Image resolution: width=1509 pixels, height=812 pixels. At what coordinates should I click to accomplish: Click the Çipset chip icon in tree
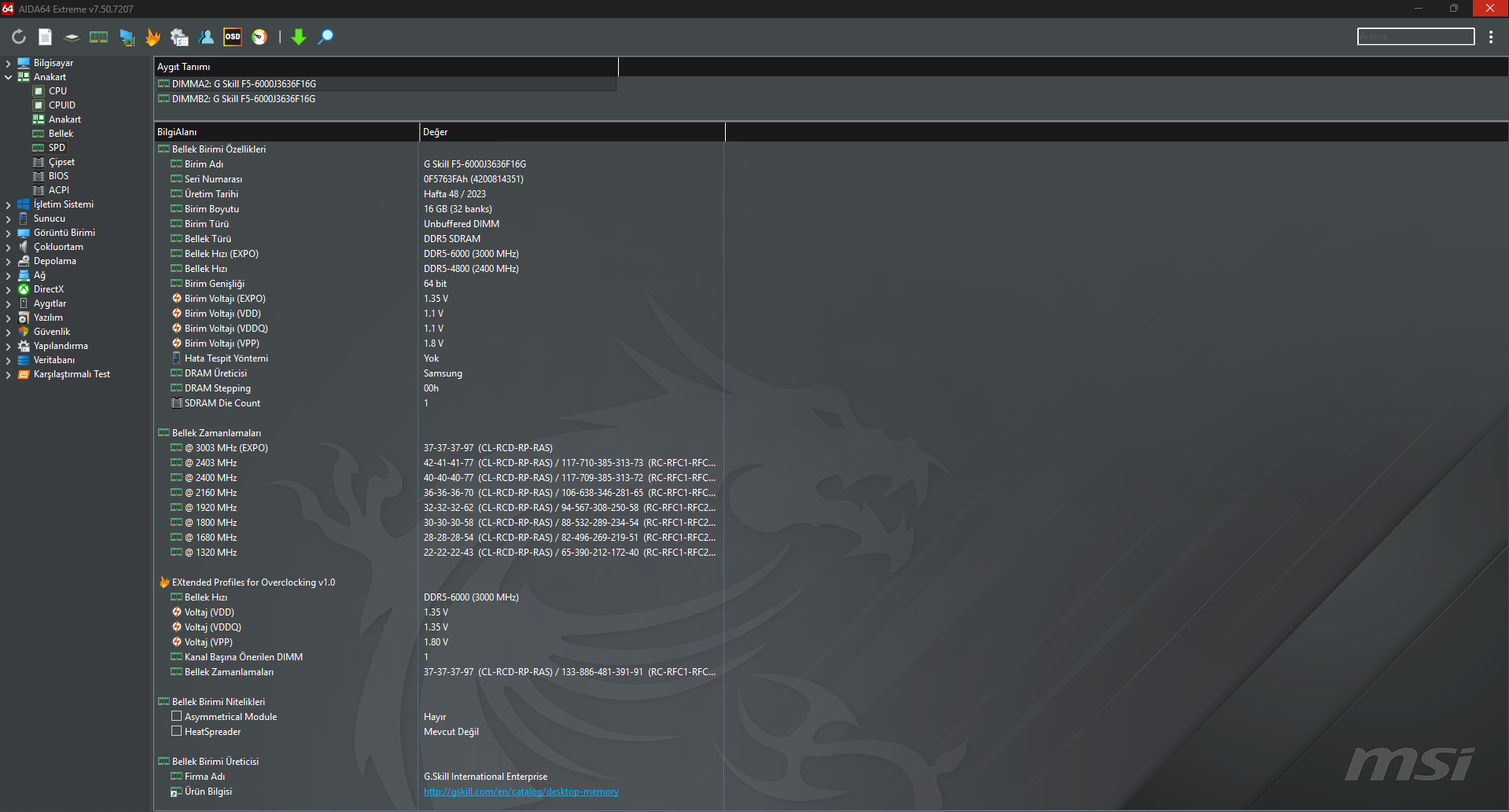(x=39, y=162)
